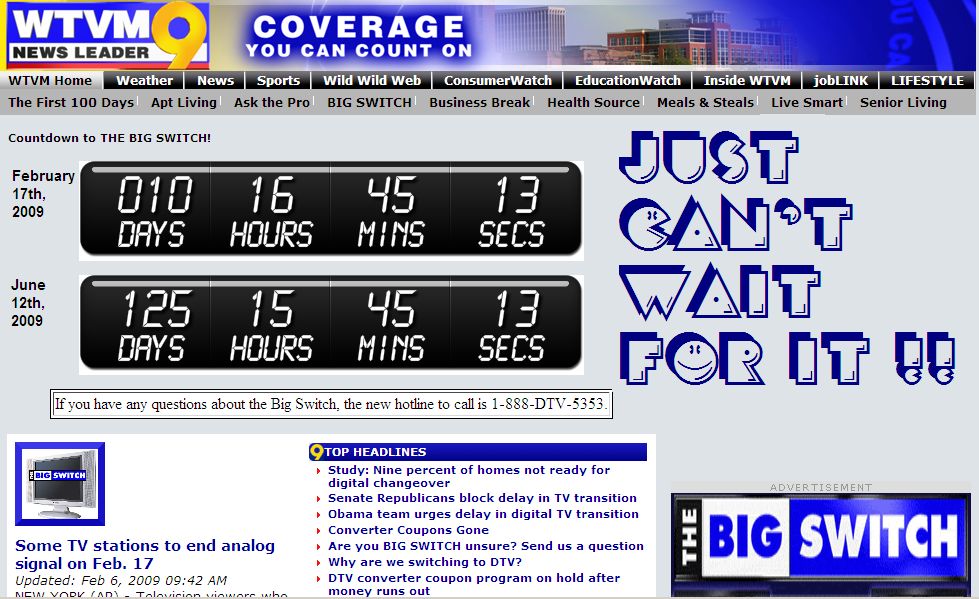Open Why are we switching to DTV
This screenshot has height=599, width=979.
425,562
